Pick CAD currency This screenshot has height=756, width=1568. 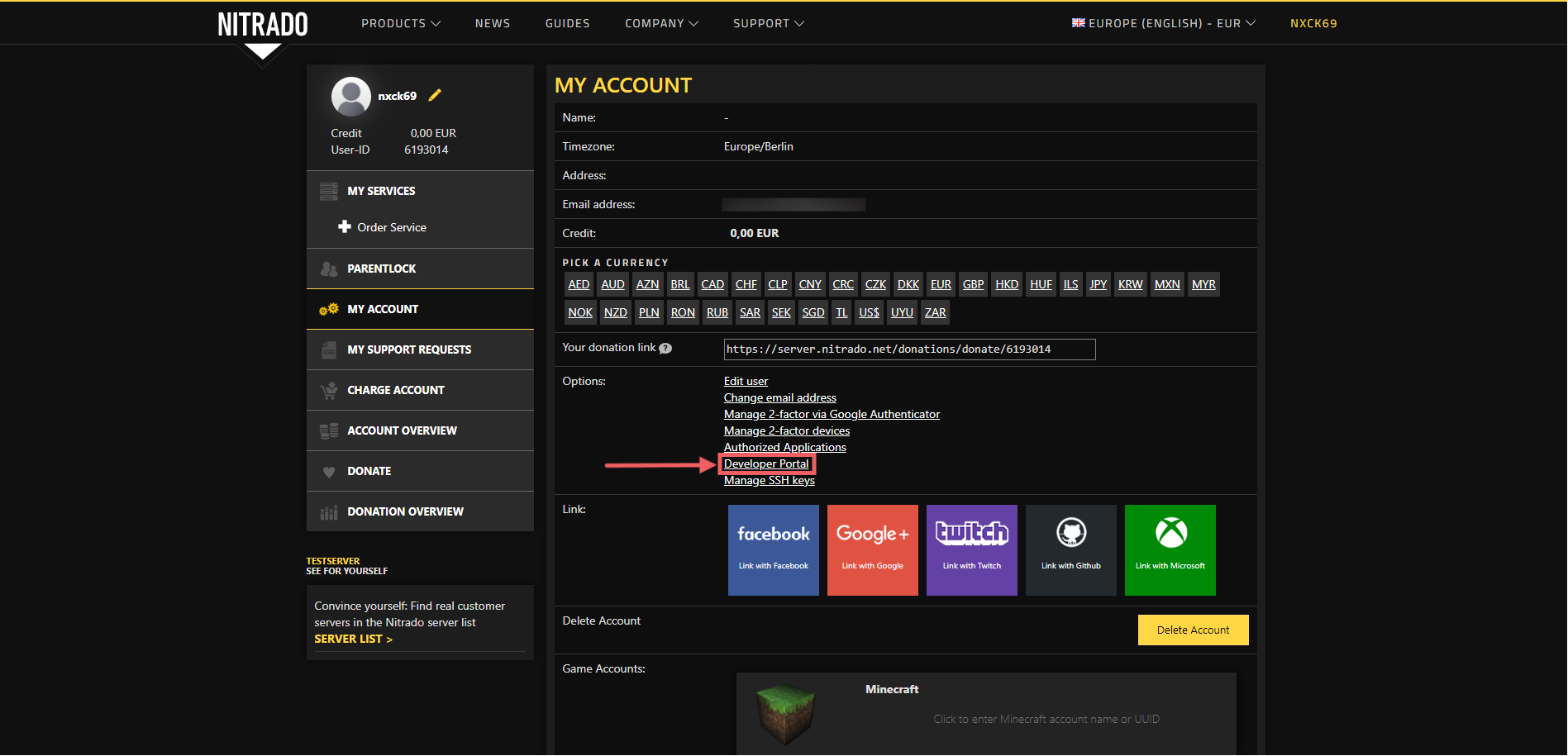tap(713, 284)
